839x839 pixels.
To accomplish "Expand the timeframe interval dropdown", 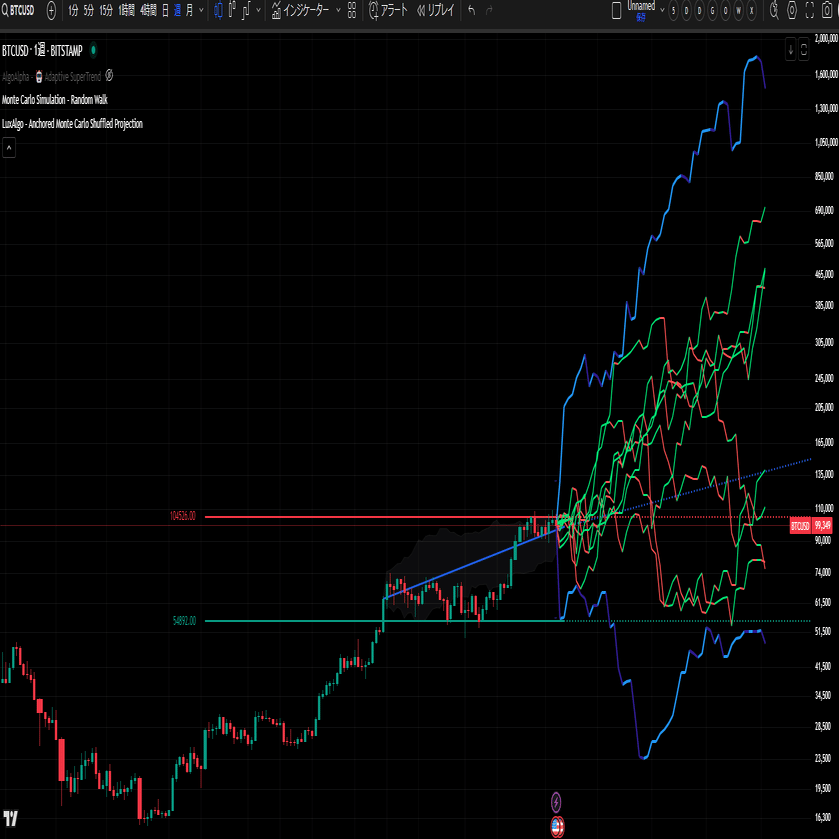I will click(201, 10).
